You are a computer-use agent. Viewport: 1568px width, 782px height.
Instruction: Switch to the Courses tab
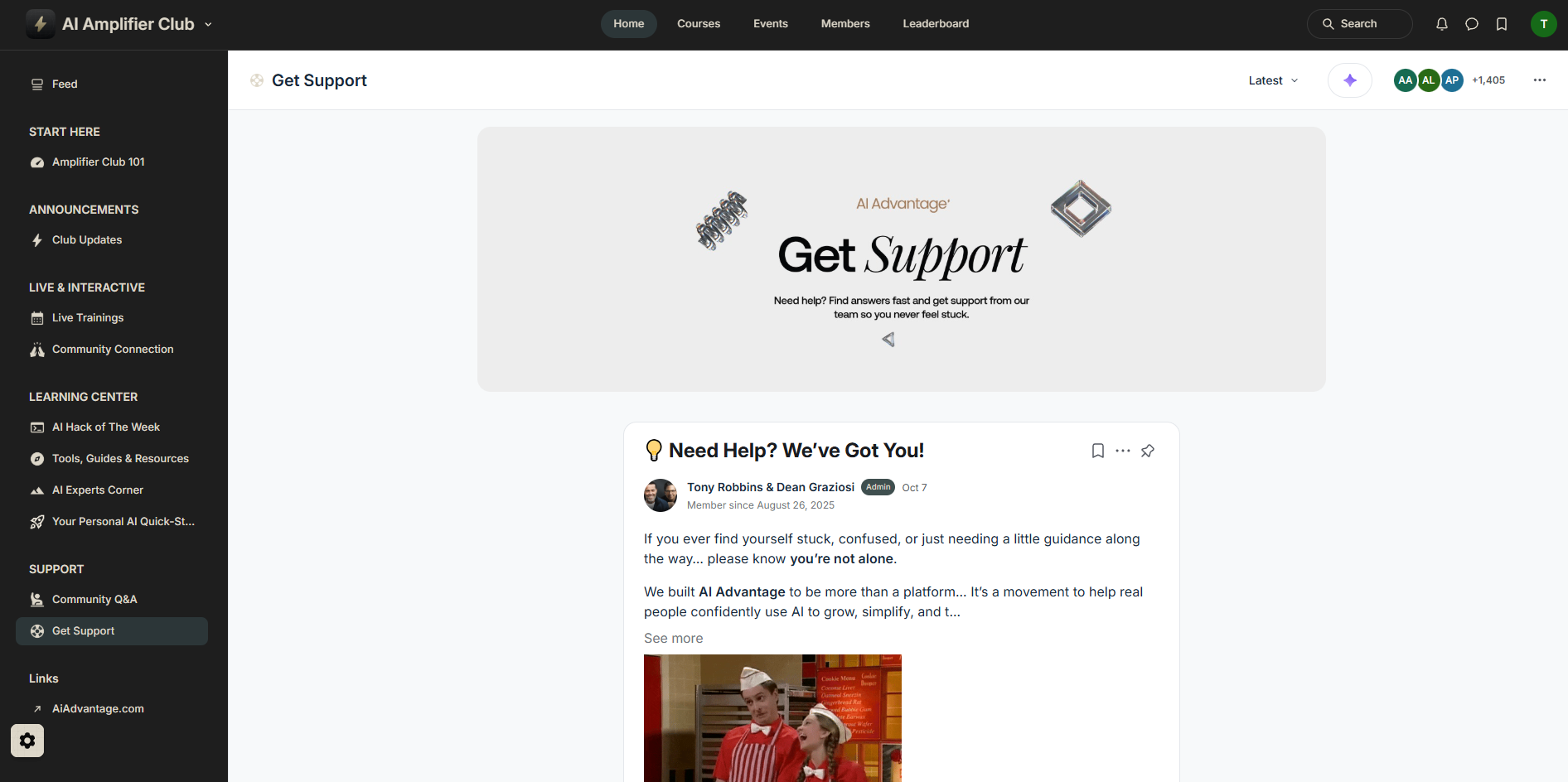point(699,24)
